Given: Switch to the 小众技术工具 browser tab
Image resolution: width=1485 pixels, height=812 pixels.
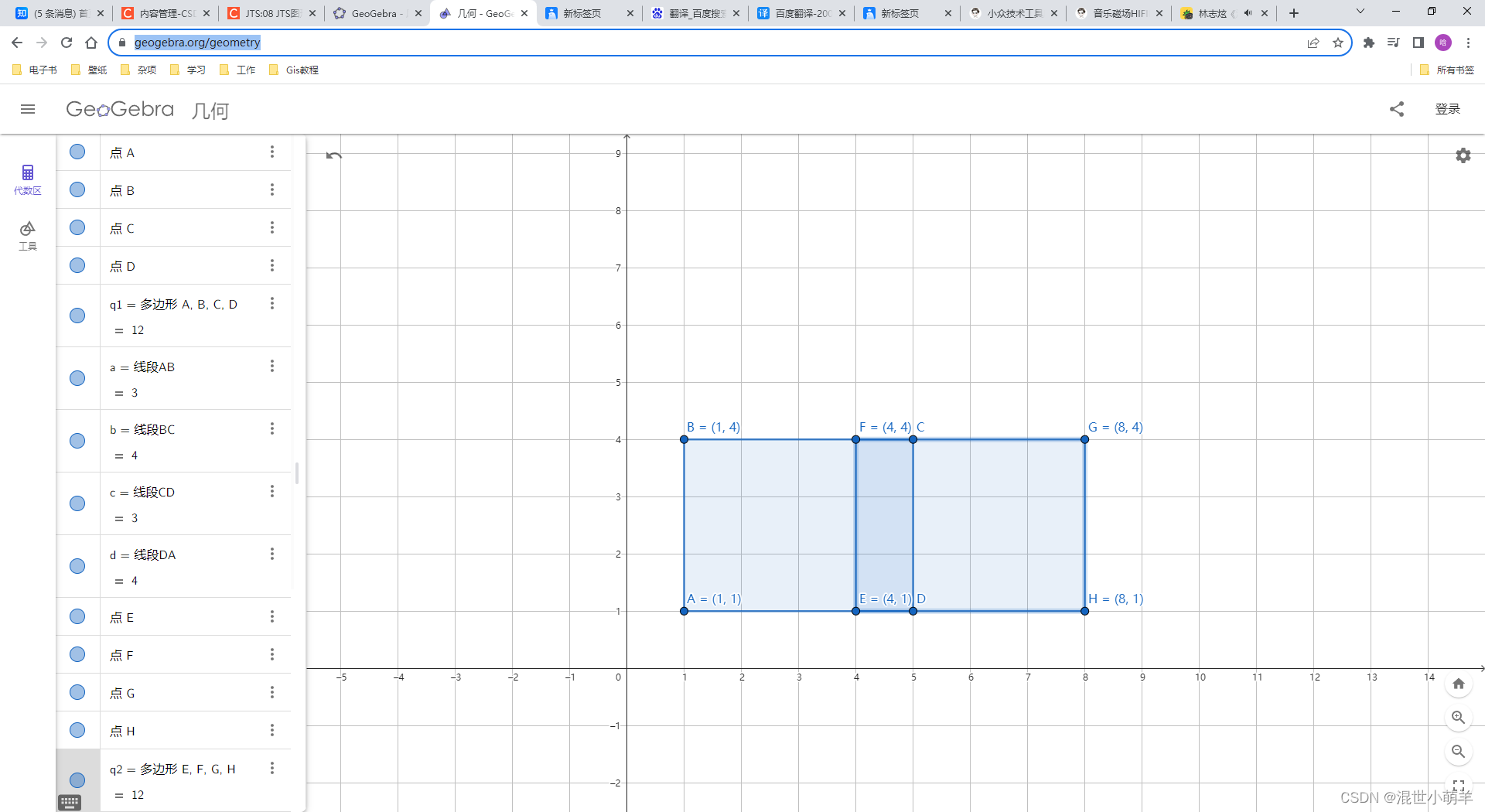Looking at the screenshot, I should [1013, 13].
